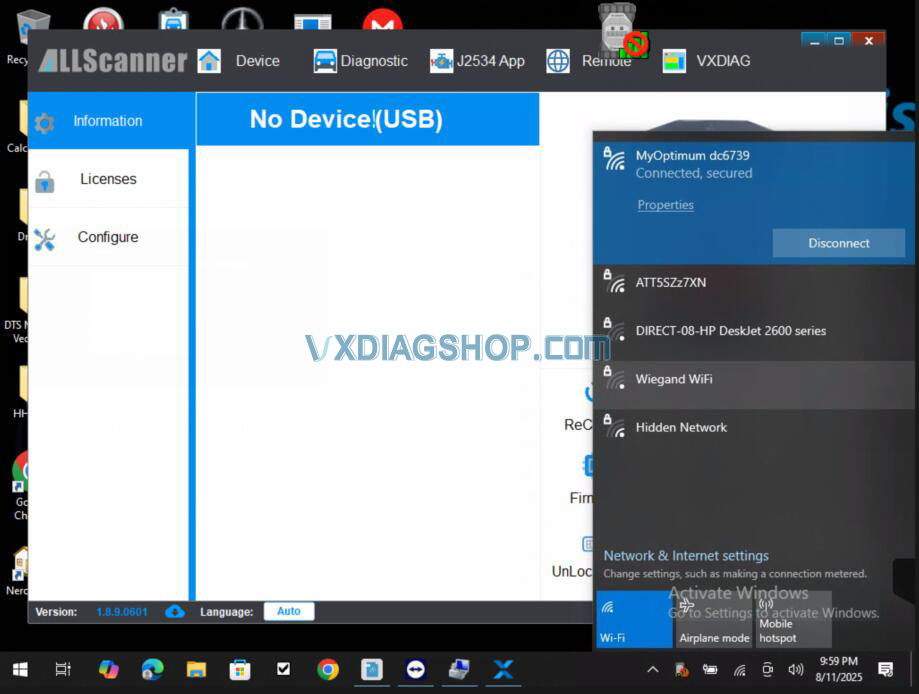Image resolution: width=919 pixels, height=694 pixels.
Task: Click the volume speaker tray icon
Action: [795, 669]
